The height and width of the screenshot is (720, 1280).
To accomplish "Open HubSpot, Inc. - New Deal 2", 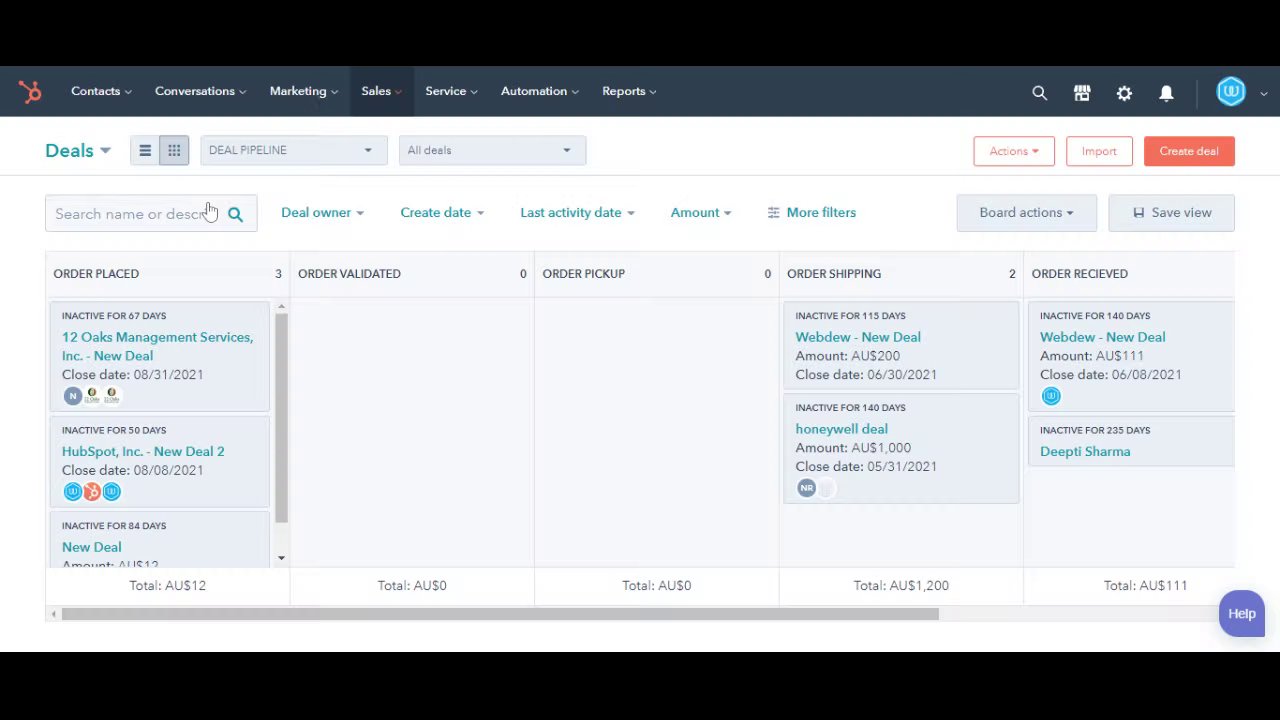I will pyautogui.click(x=143, y=451).
